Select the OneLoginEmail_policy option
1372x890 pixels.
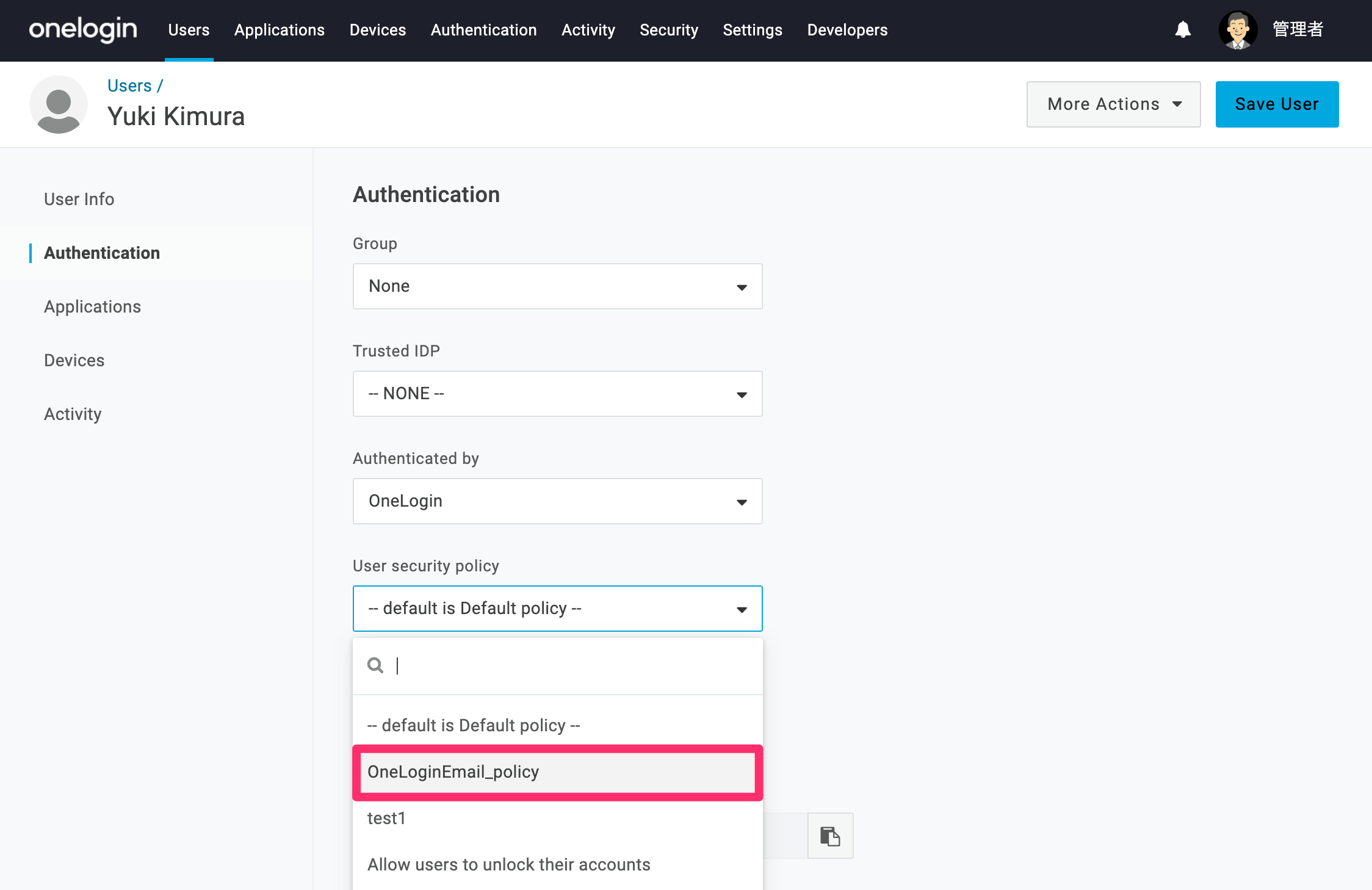(558, 772)
